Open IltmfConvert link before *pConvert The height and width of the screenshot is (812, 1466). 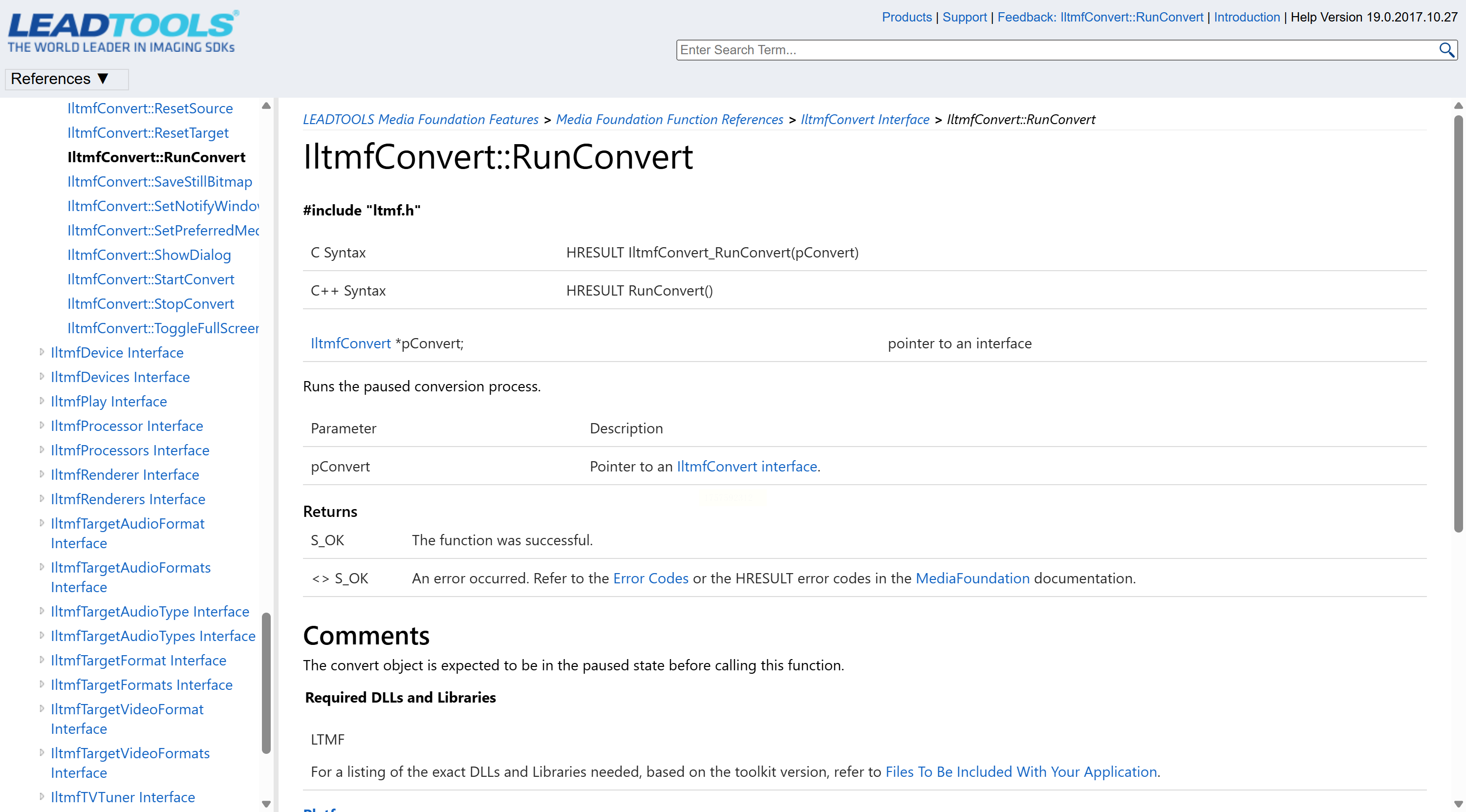click(350, 343)
